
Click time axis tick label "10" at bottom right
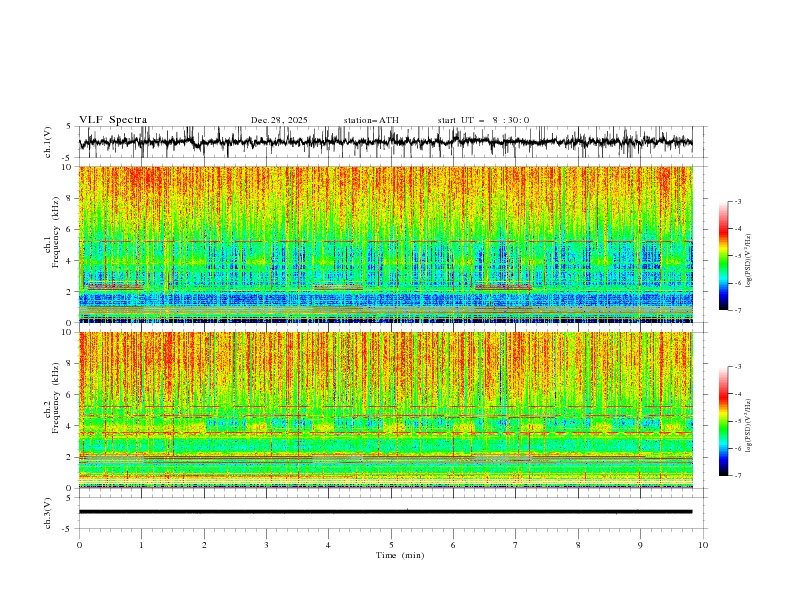tap(703, 545)
